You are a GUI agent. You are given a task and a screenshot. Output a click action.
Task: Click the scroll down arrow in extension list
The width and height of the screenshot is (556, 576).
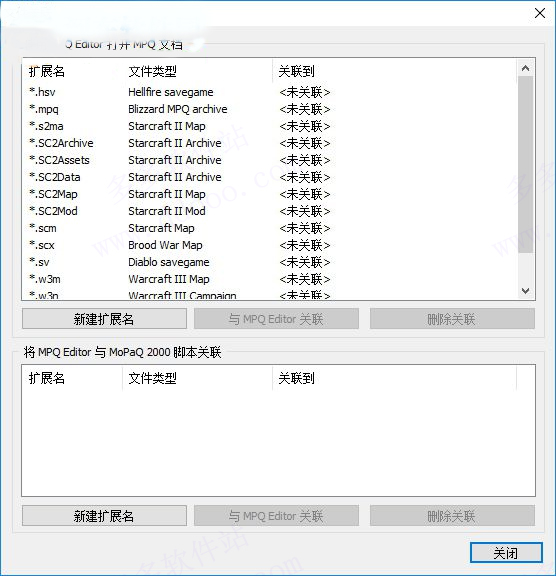point(526,291)
